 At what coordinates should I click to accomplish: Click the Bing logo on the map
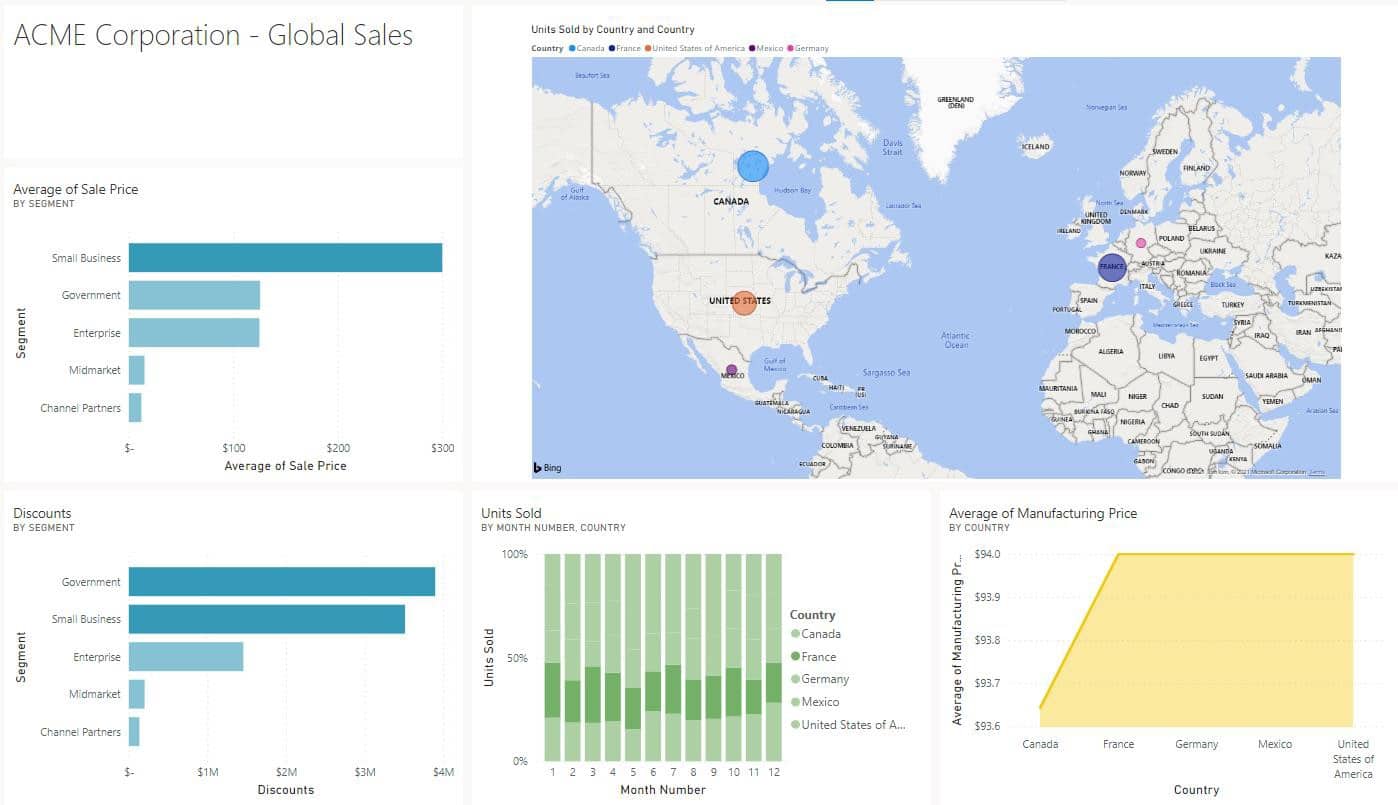pos(547,467)
